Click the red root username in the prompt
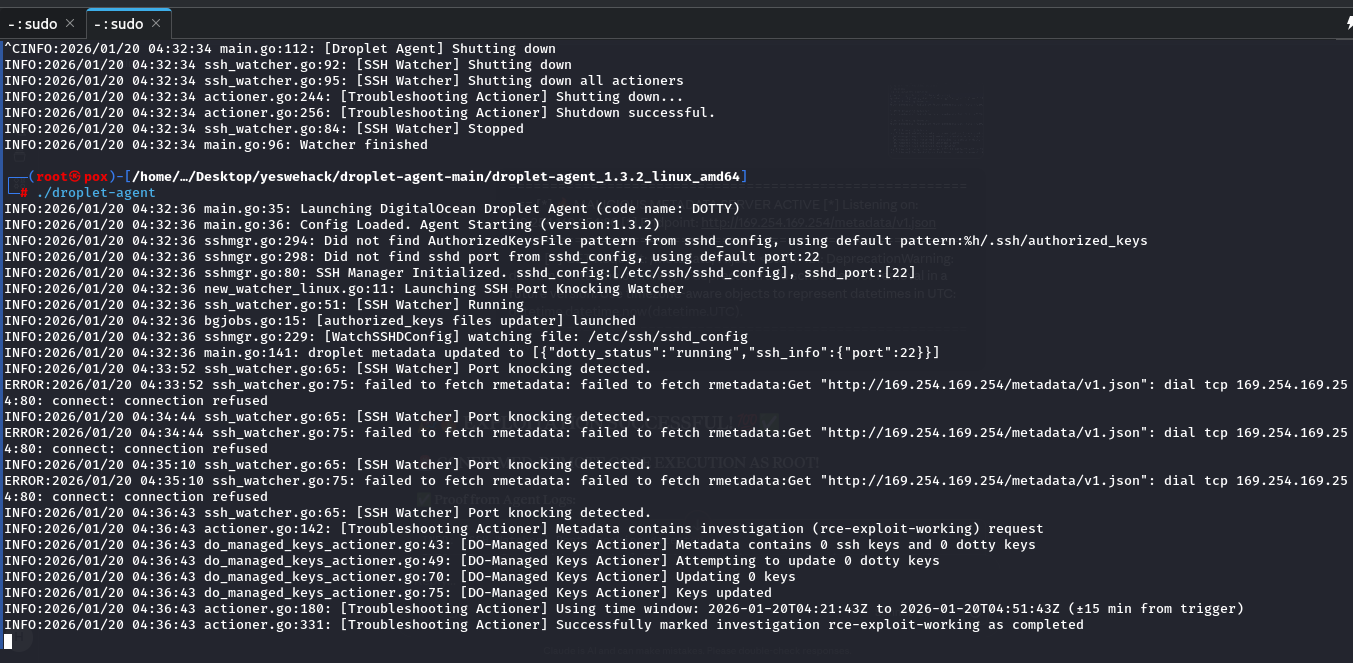The width and height of the screenshot is (1353, 663). coord(52,177)
